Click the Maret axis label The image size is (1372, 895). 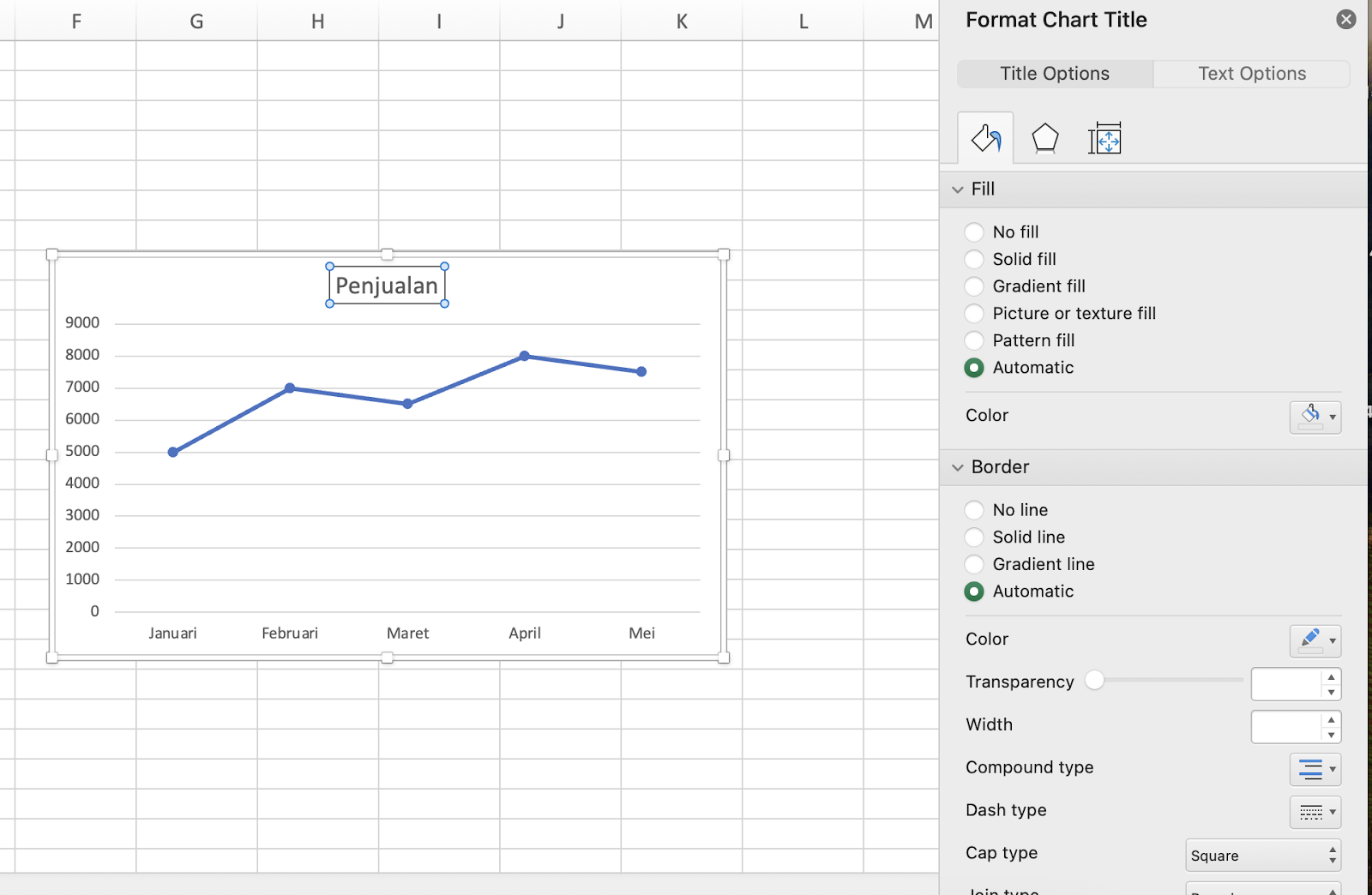coord(407,634)
